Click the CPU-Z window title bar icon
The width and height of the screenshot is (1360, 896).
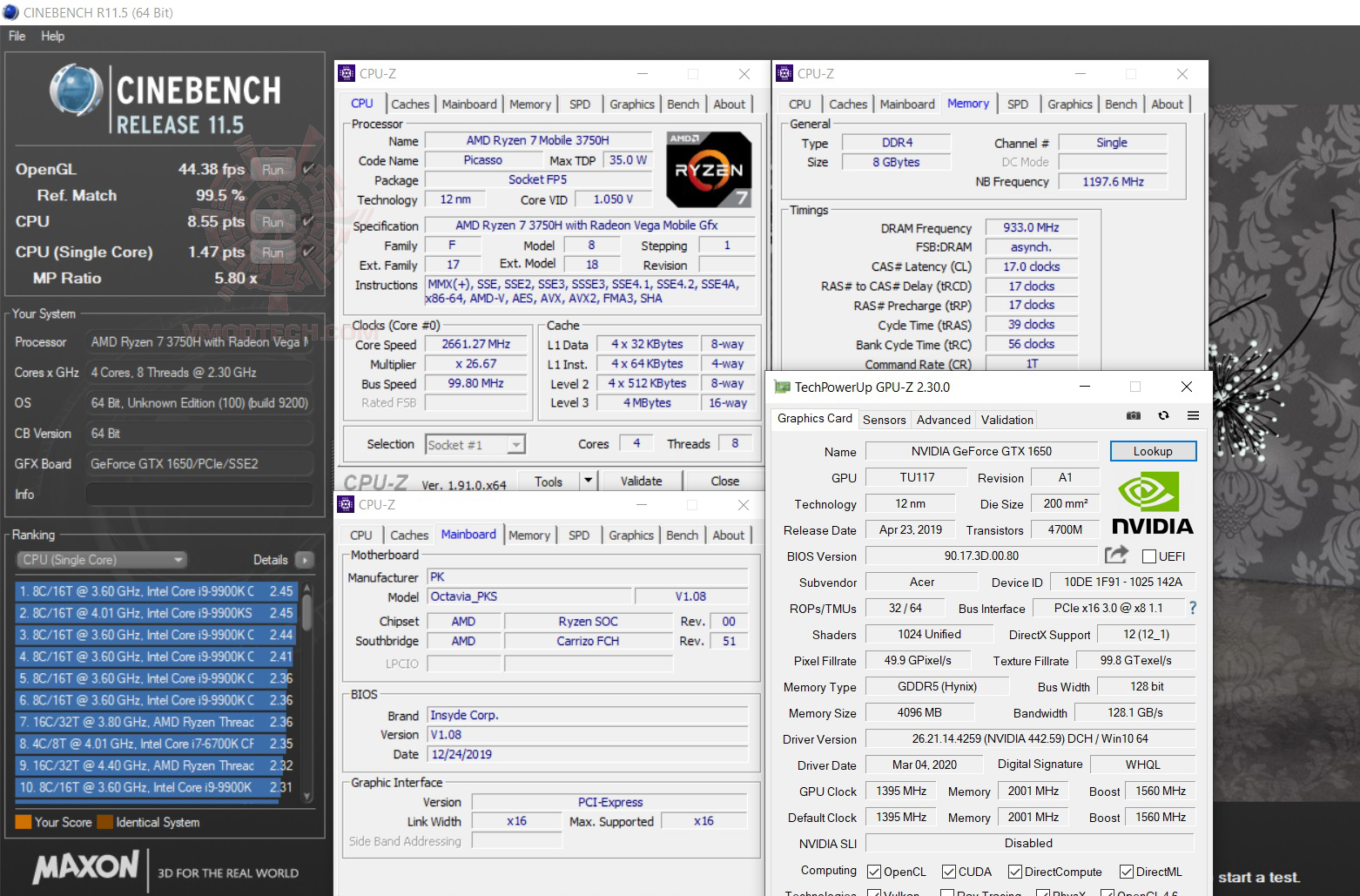click(x=348, y=73)
